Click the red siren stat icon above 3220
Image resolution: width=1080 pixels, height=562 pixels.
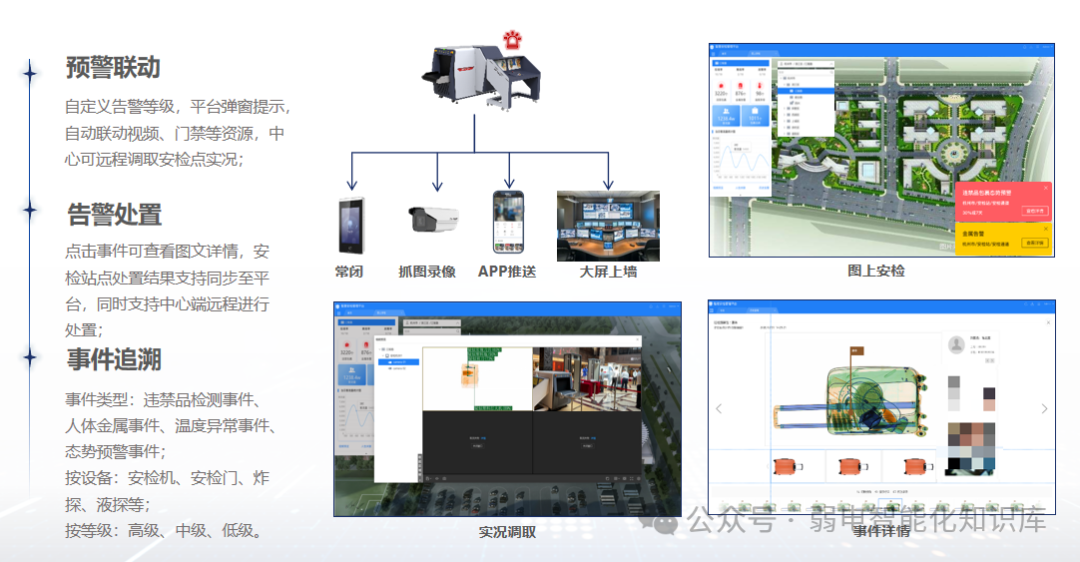[x=720, y=86]
